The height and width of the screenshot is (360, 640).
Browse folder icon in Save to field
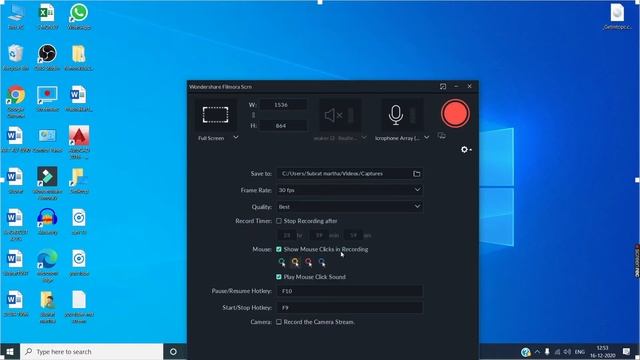(416, 173)
